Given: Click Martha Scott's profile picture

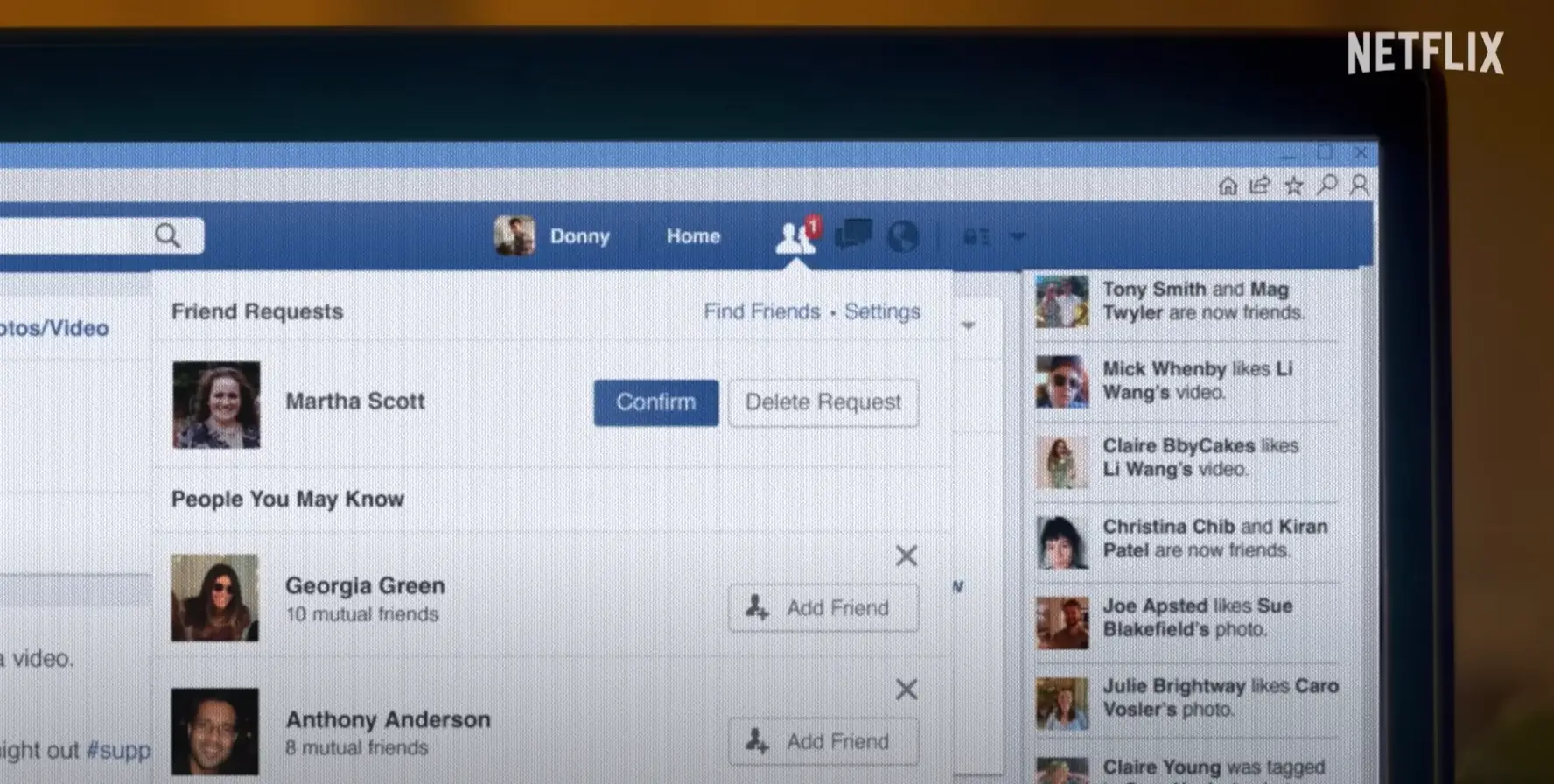Looking at the screenshot, I should tap(216, 404).
